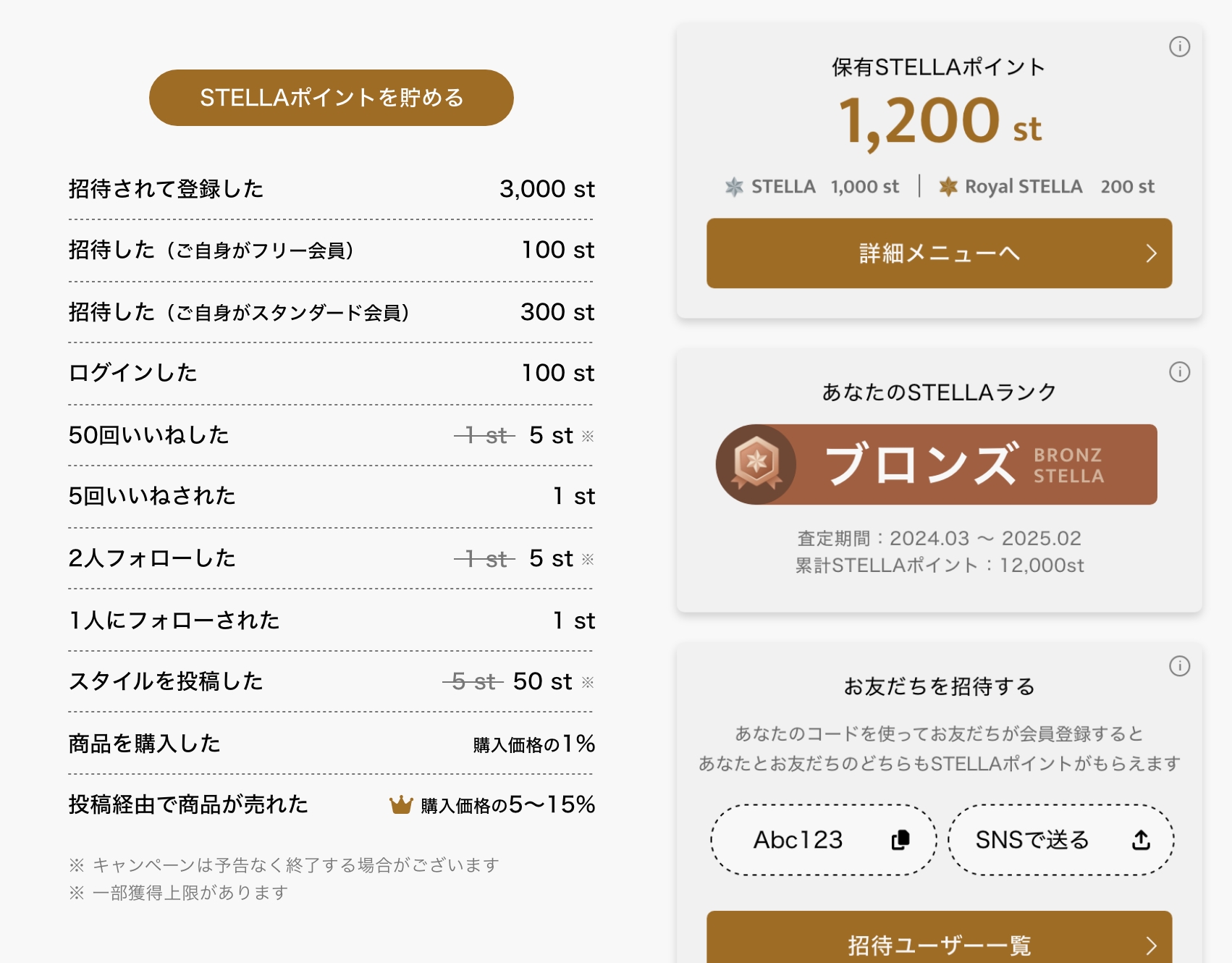1232x963 pixels.
Task: Select the スタイルを投稿した reward row
Action: 331,681
